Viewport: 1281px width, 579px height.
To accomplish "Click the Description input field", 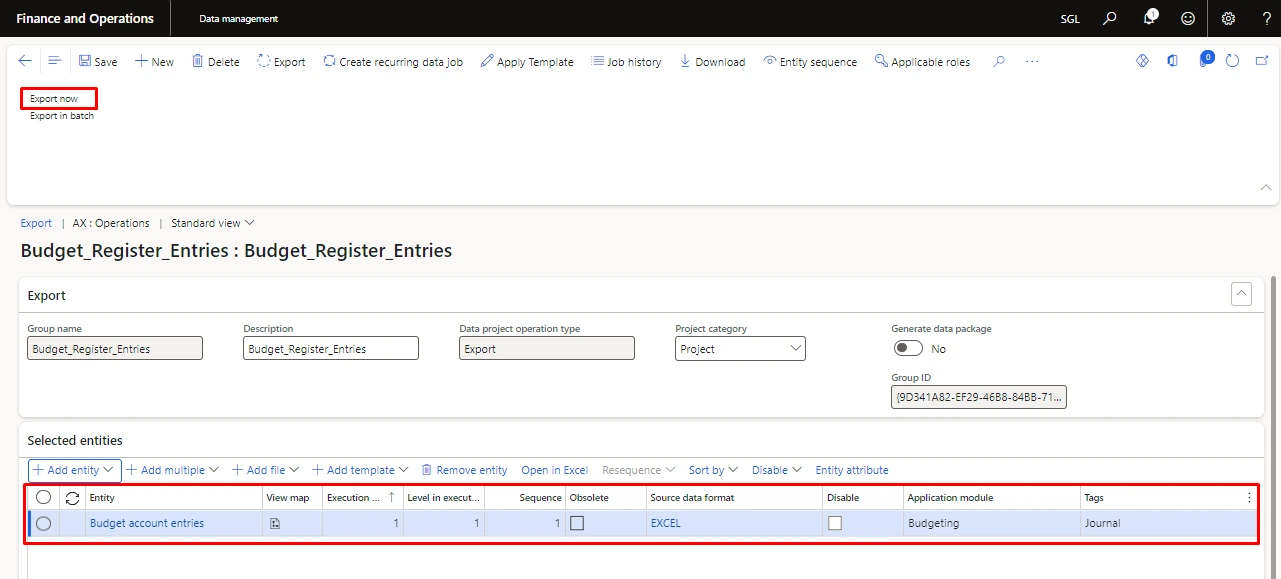I will tap(331, 348).
